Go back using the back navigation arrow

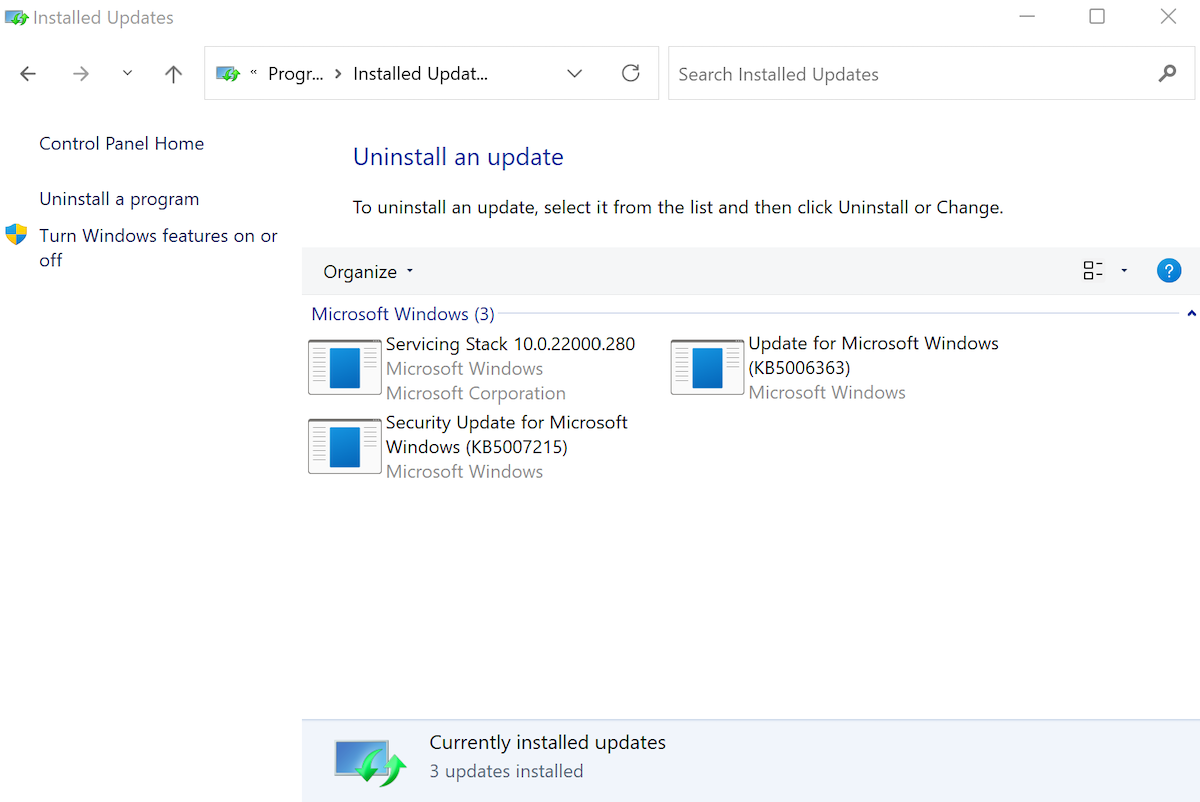27,73
